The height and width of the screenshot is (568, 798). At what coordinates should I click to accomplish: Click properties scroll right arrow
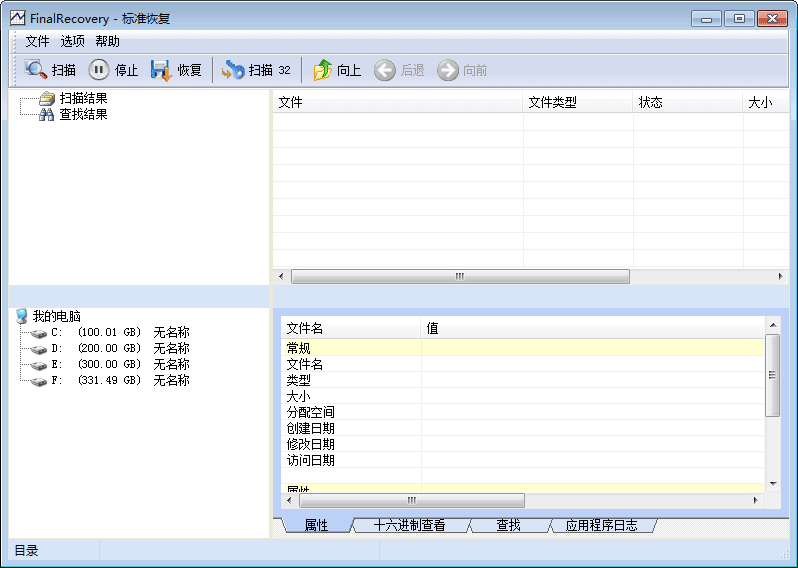point(756,500)
